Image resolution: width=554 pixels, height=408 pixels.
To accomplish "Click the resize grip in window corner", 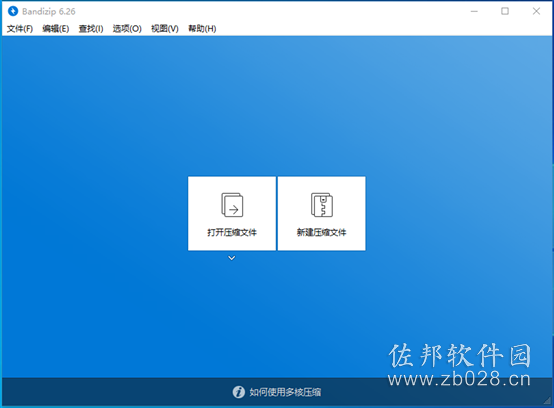I will 547,401.
